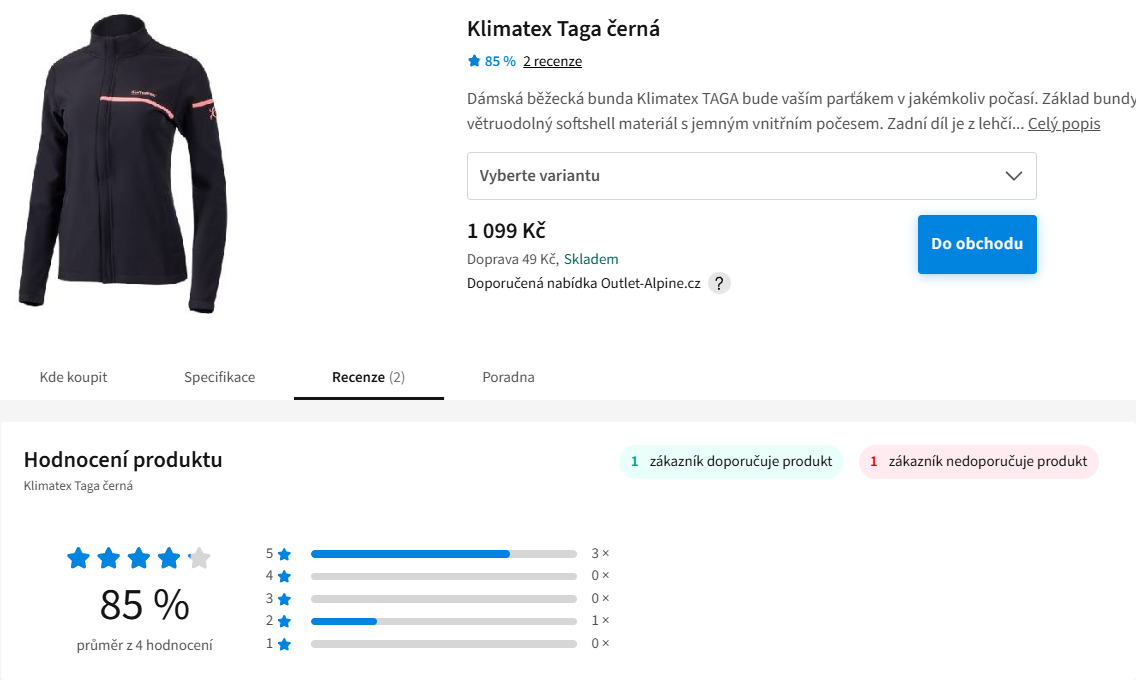Screen dimensions: 1136x680
Task: Click the gray fifth large rating star
Action: pos(199,558)
